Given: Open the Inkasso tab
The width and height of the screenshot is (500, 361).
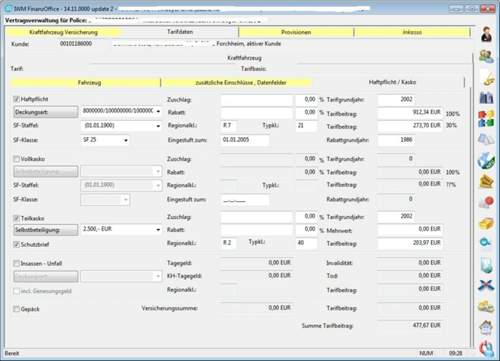Looking at the screenshot, I should point(412,32).
